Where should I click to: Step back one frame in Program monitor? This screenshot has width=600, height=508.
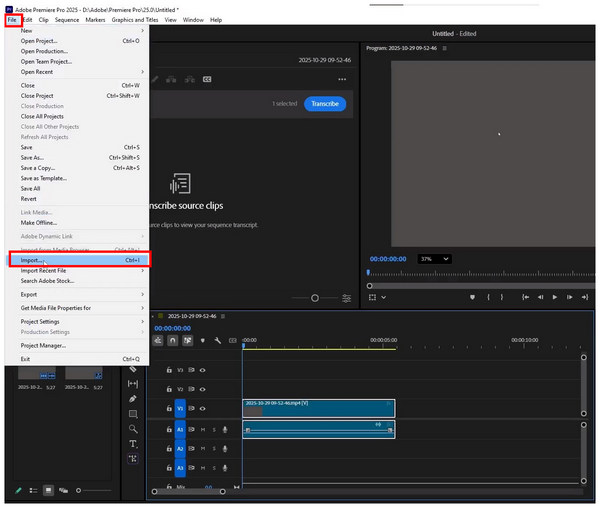click(x=540, y=297)
